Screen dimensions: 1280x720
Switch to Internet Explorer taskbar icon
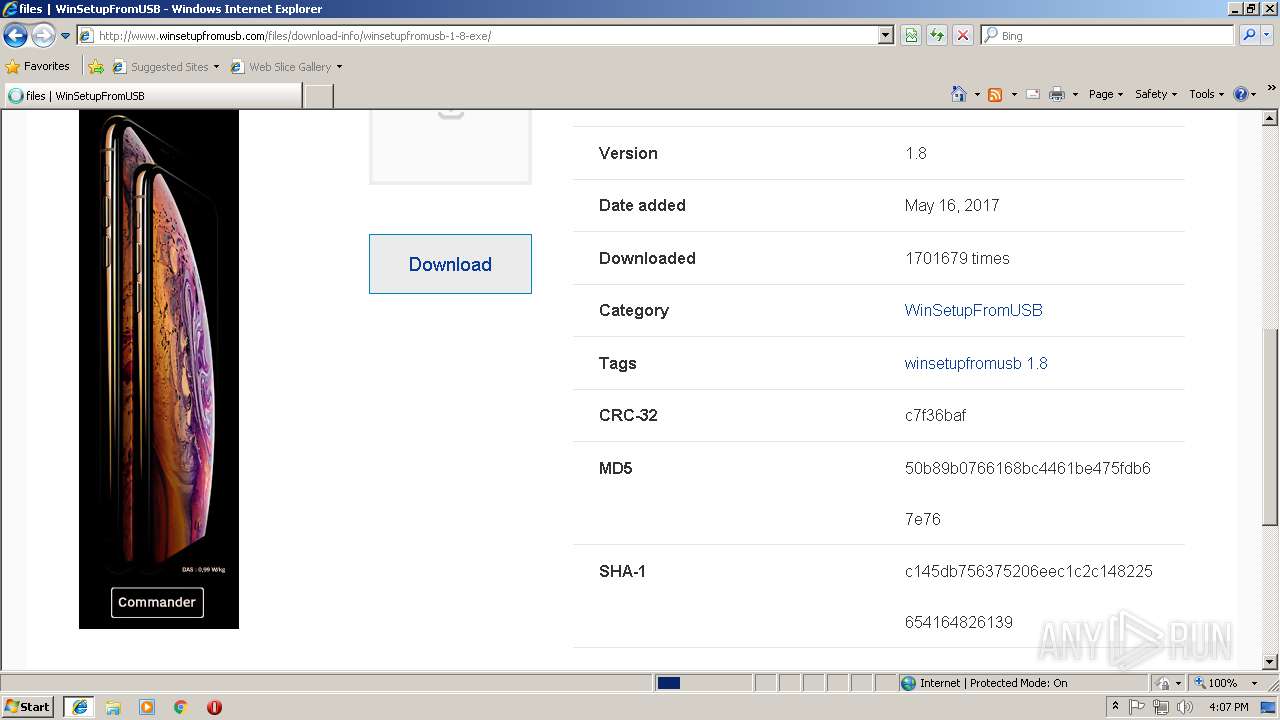click(79, 707)
